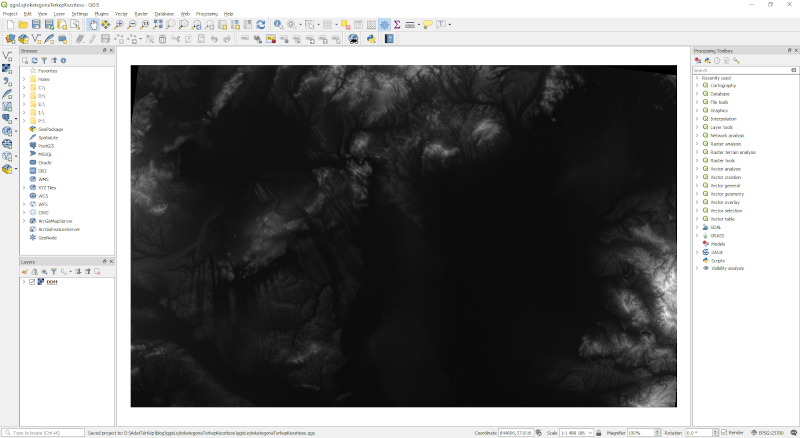Expand the DOM layer legend

23,282
